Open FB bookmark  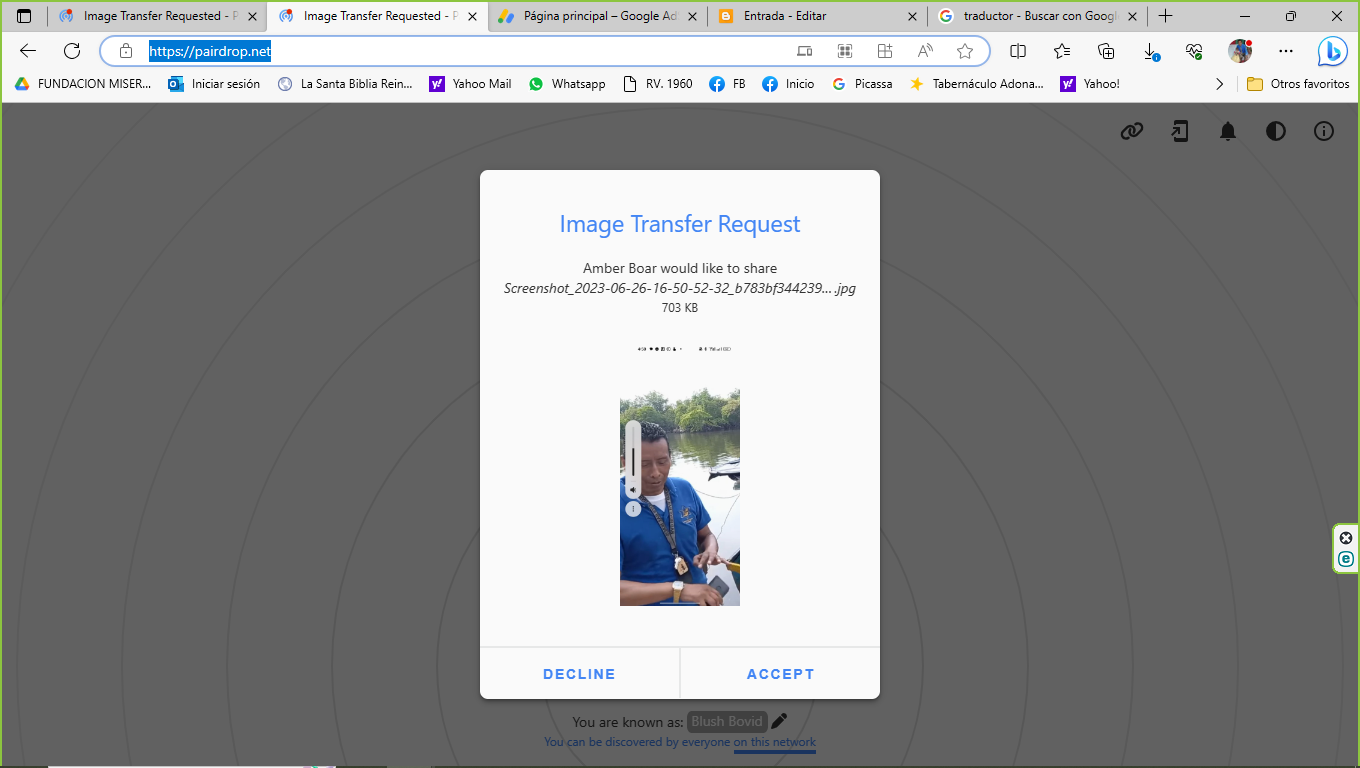(727, 84)
